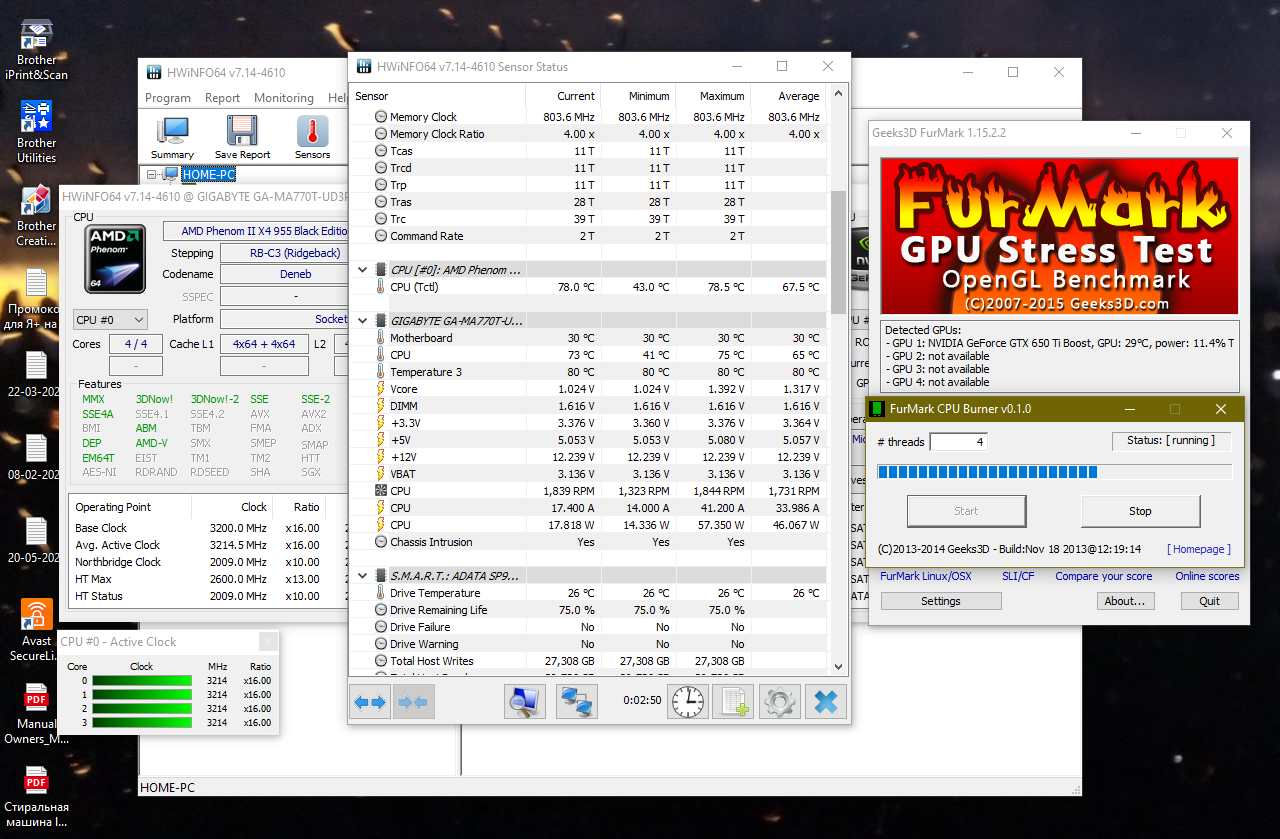Click the Core 3 green active clock bar
The image size is (1280, 839).
(x=141, y=723)
